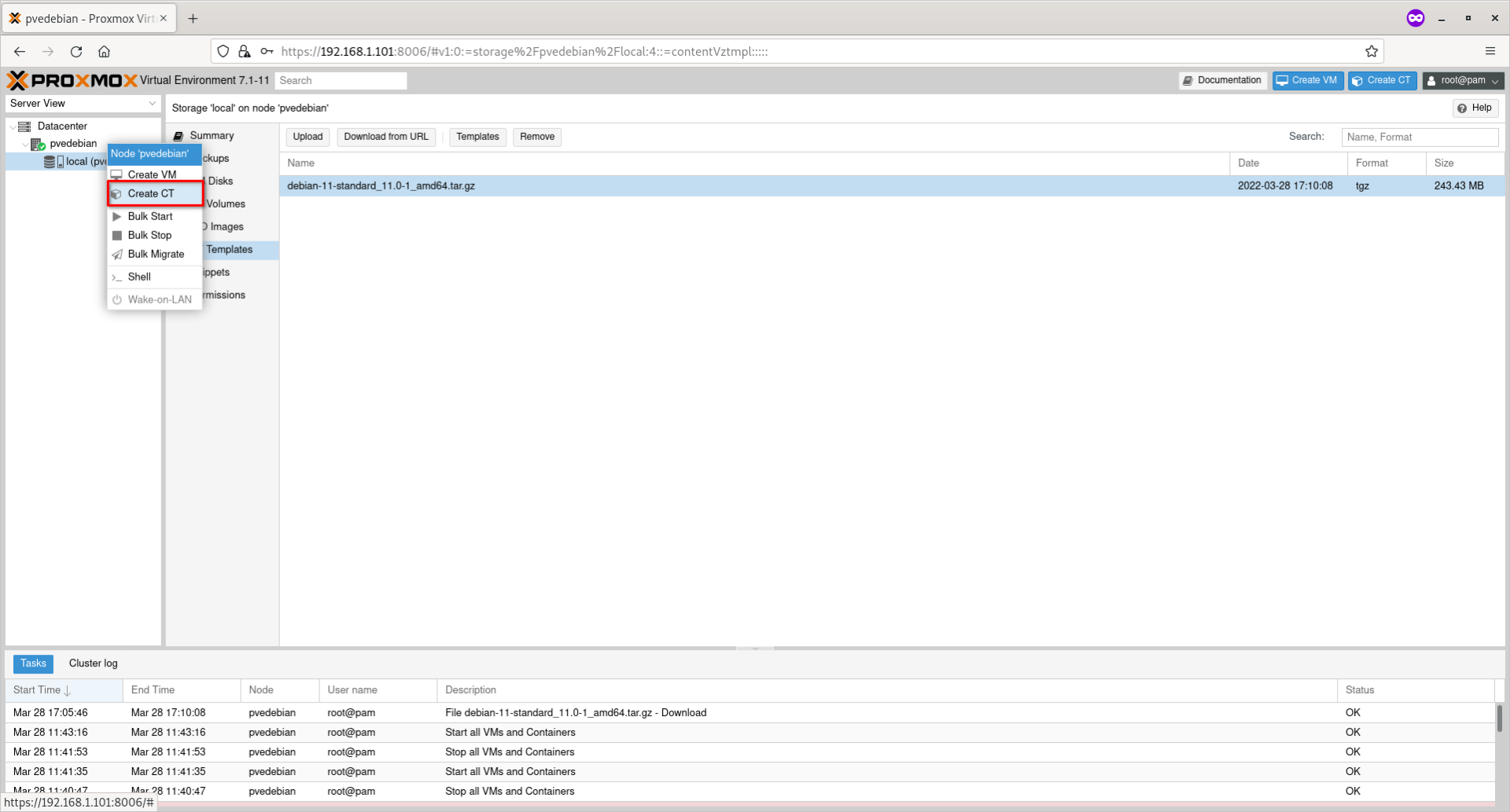The image size is (1510, 812).
Task: Collapse the Datacenter tree node
Action: click(x=13, y=126)
